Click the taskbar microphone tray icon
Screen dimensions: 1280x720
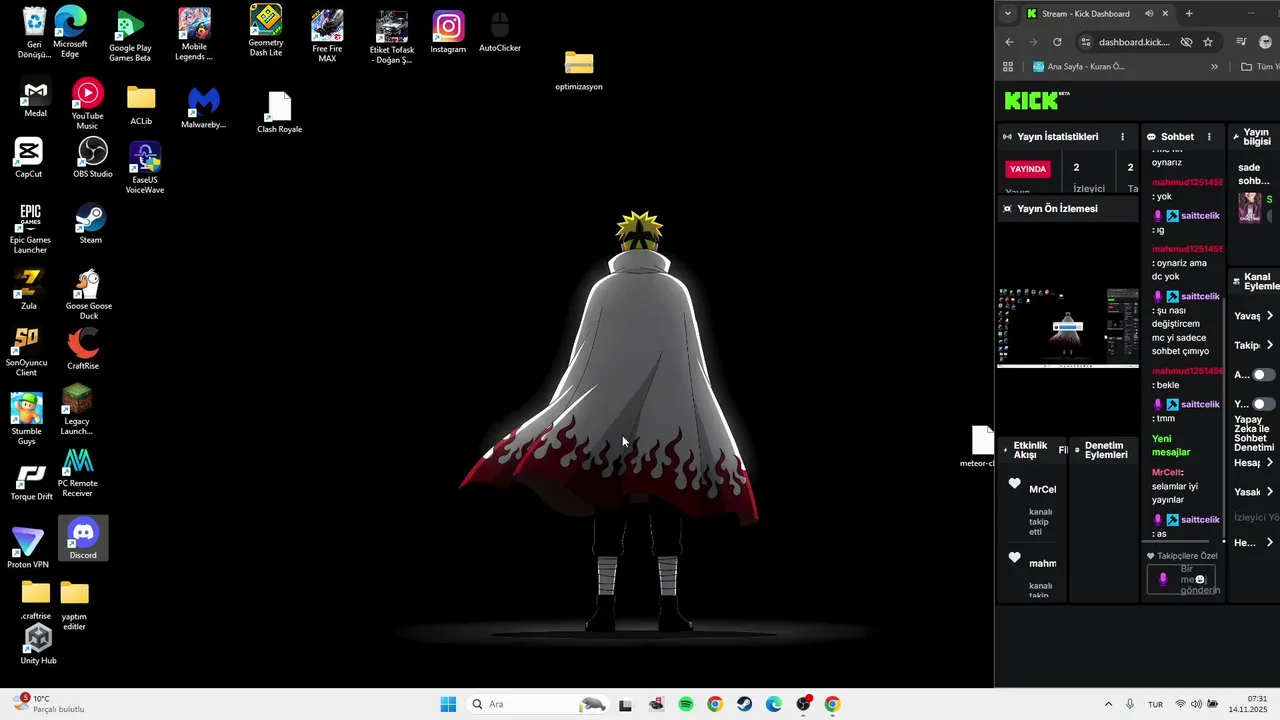tap(1130, 704)
